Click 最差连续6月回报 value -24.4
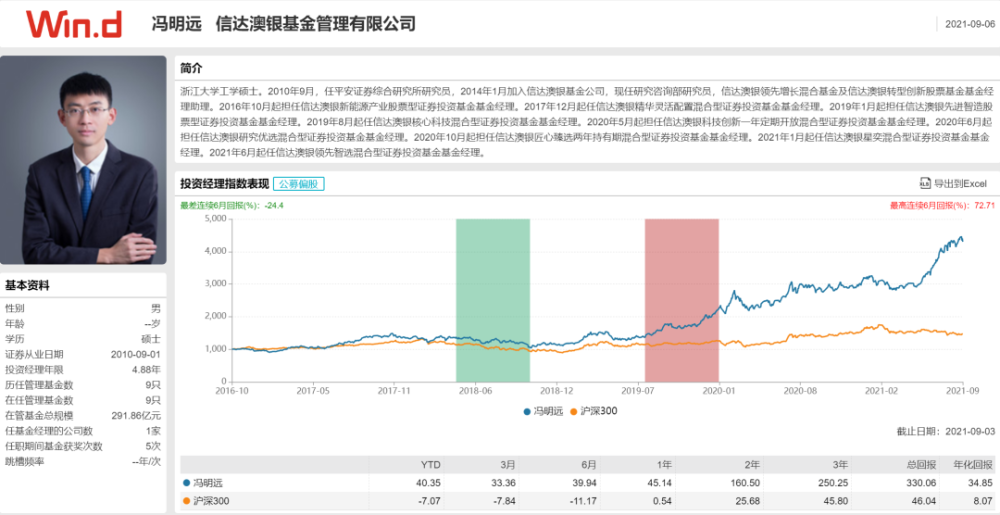 (275, 205)
